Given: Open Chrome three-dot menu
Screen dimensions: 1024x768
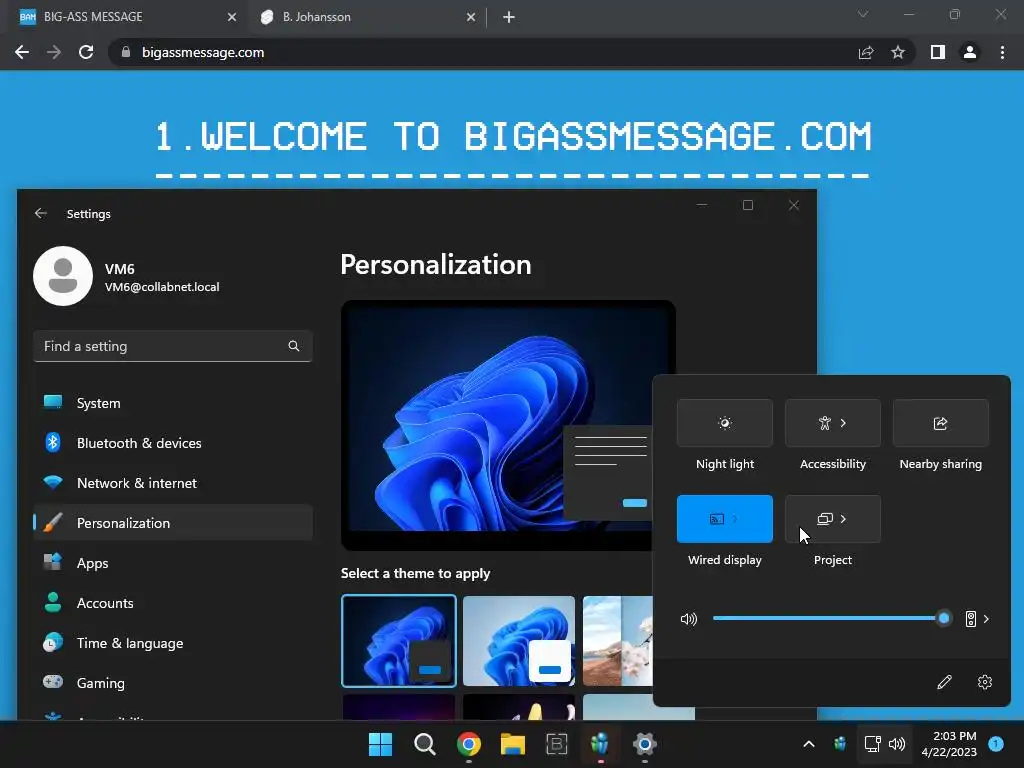Looking at the screenshot, I should (x=1002, y=52).
